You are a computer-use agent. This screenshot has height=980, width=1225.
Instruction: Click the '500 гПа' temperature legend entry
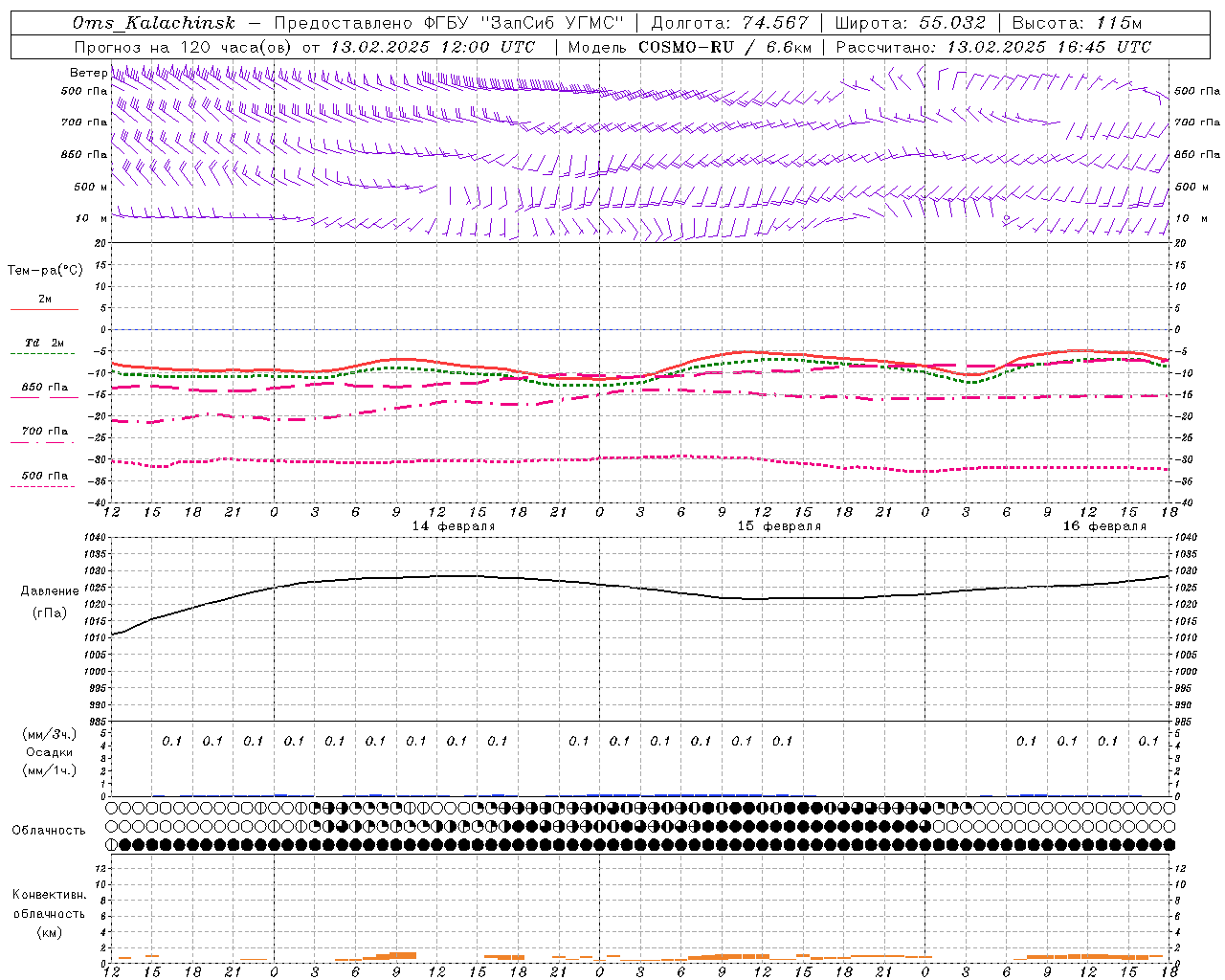45,476
